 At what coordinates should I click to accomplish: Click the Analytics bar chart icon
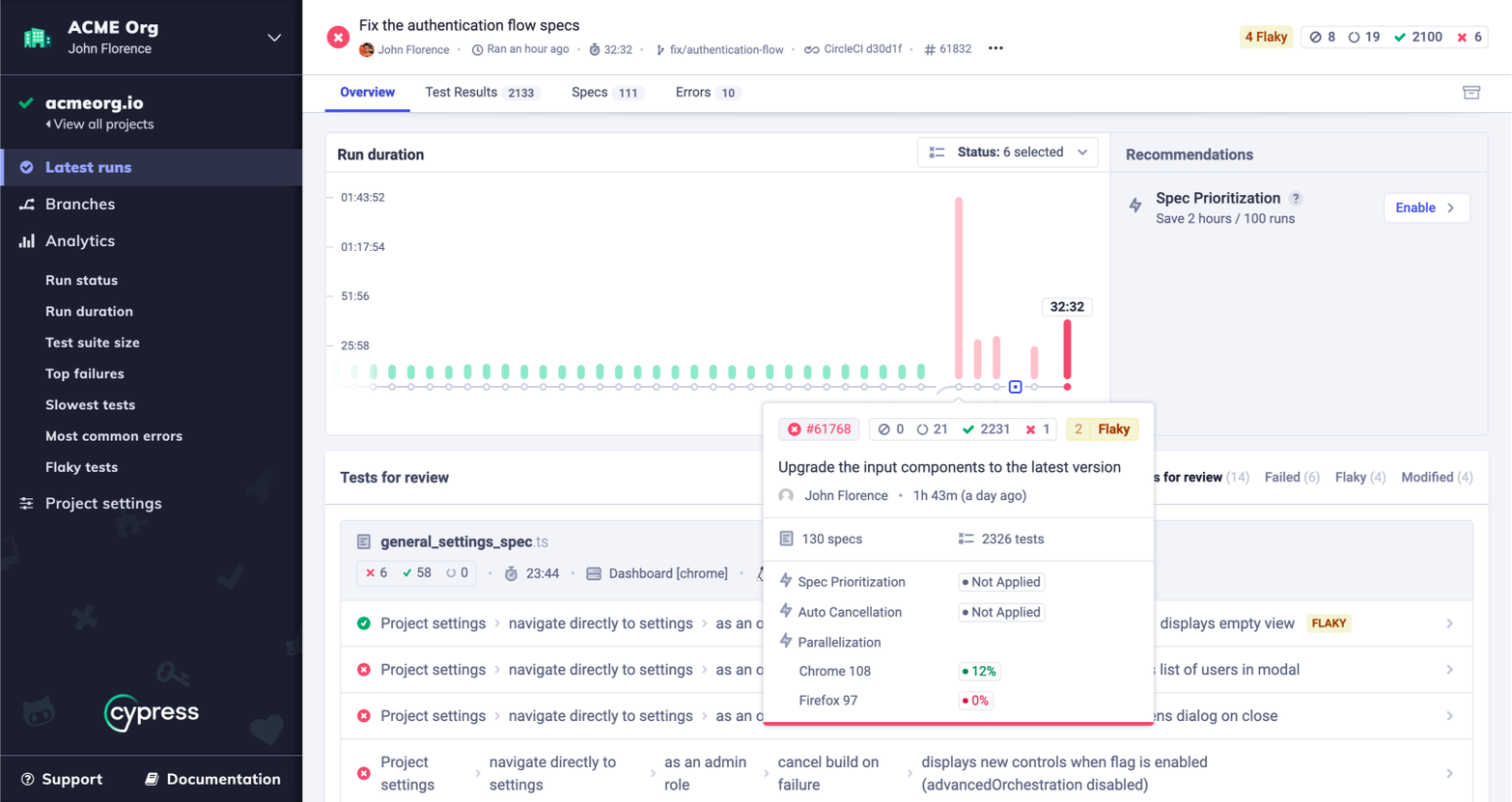27,241
